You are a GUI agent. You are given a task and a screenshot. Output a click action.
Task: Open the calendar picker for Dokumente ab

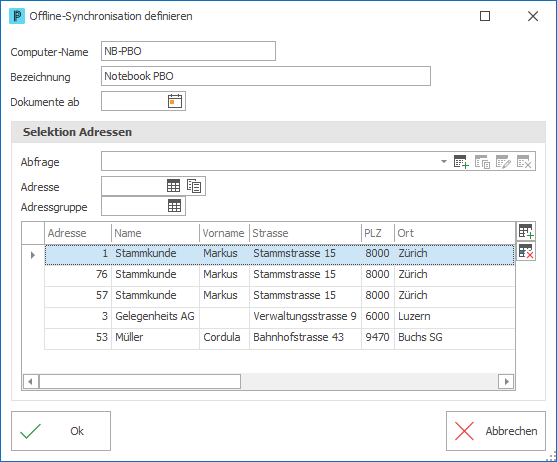(x=175, y=101)
